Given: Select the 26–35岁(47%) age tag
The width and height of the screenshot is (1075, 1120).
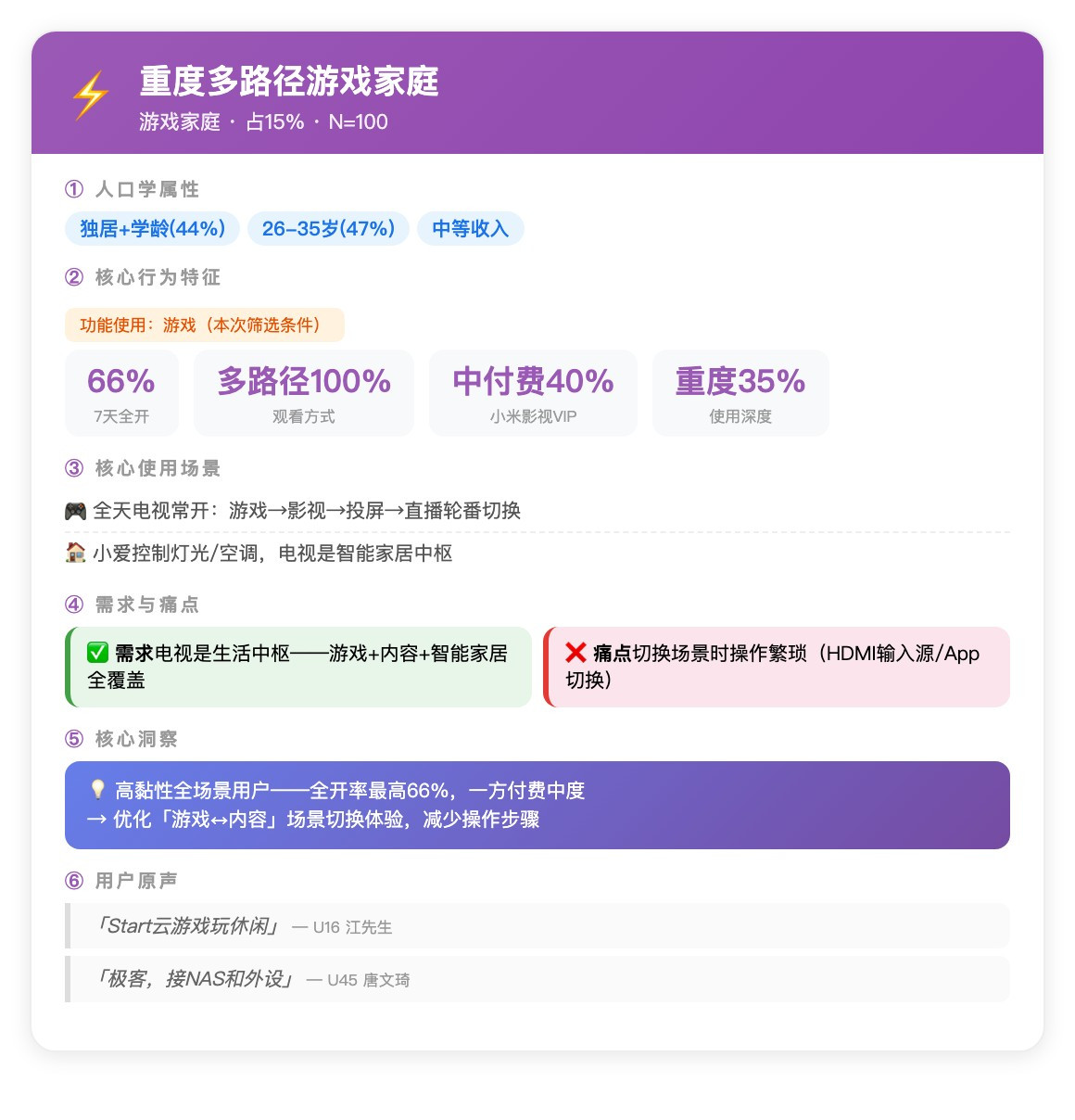Looking at the screenshot, I should (x=328, y=229).
